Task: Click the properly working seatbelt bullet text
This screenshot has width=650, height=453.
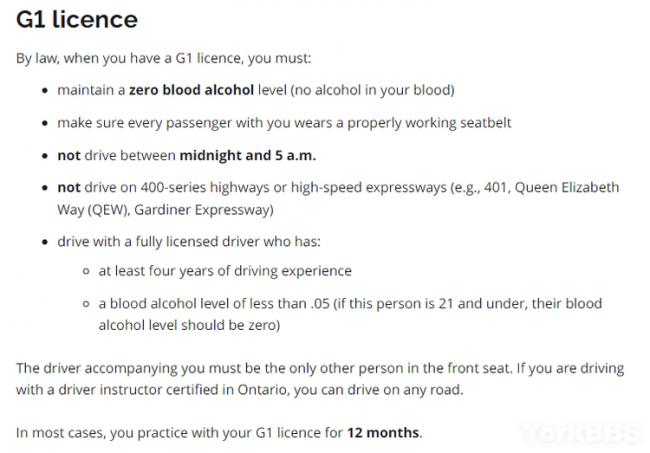Action: 284,123
